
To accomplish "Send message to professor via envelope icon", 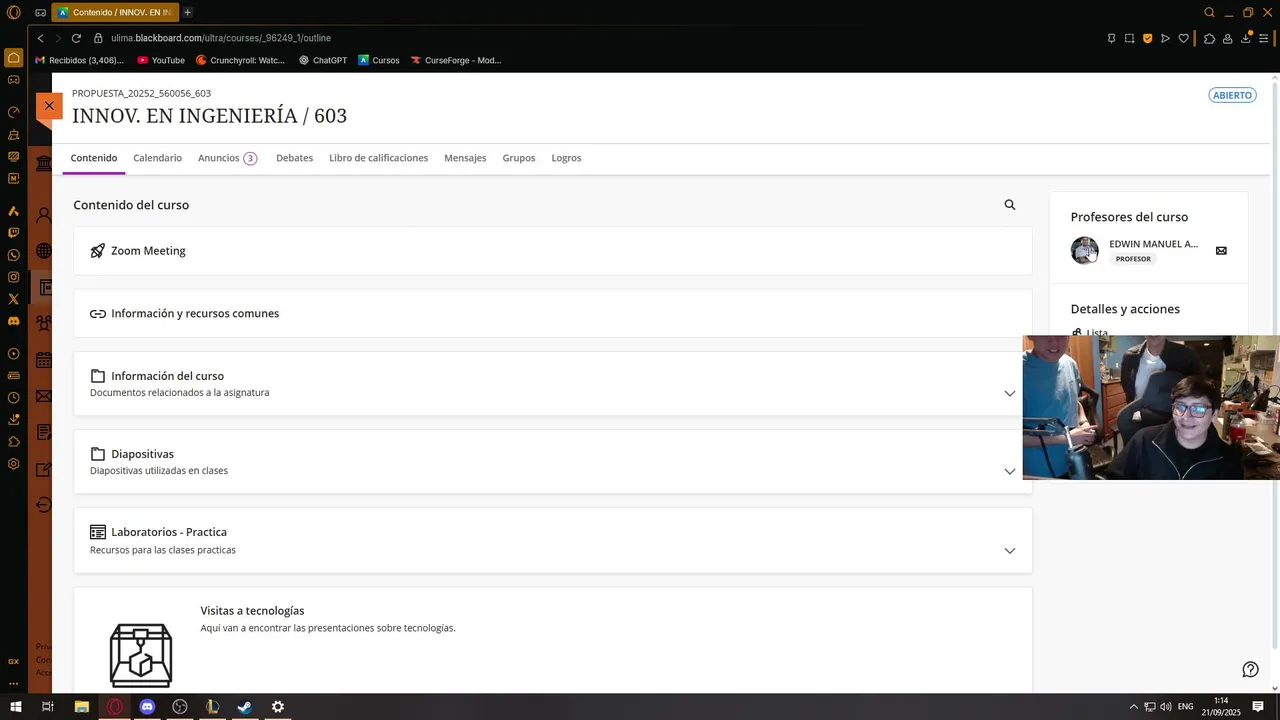I will click(1221, 251).
